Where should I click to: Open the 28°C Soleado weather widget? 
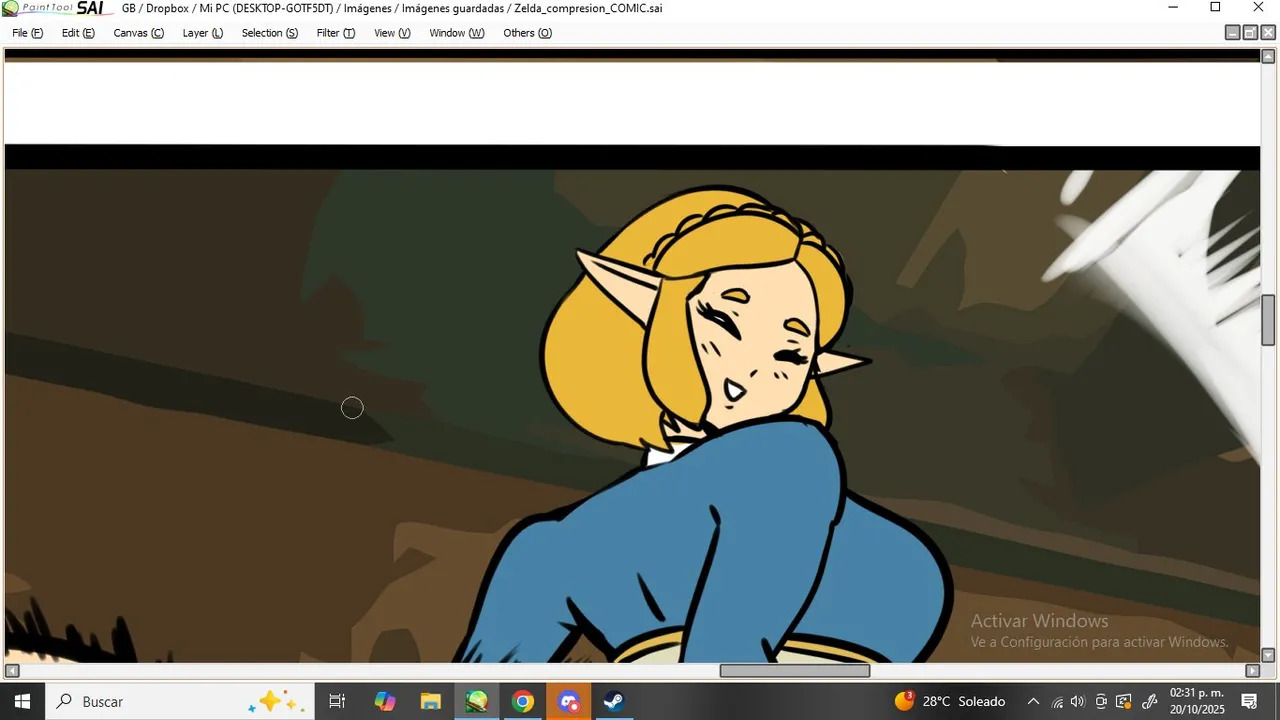[x=950, y=701]
